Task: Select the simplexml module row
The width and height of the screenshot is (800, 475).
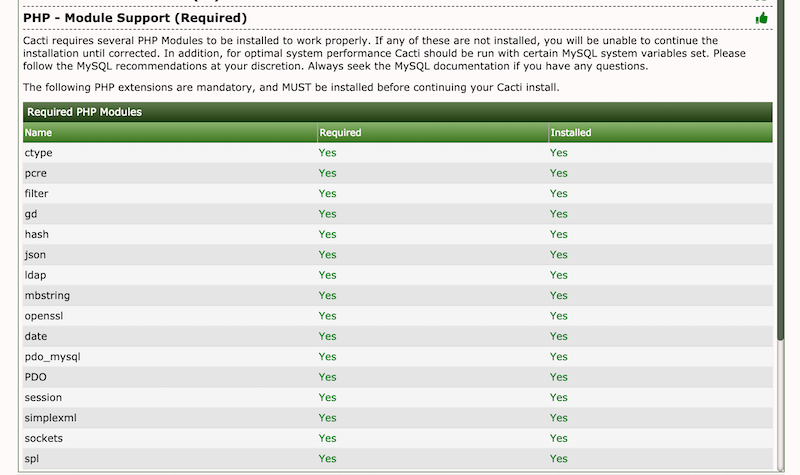Action: pos(397,418)
